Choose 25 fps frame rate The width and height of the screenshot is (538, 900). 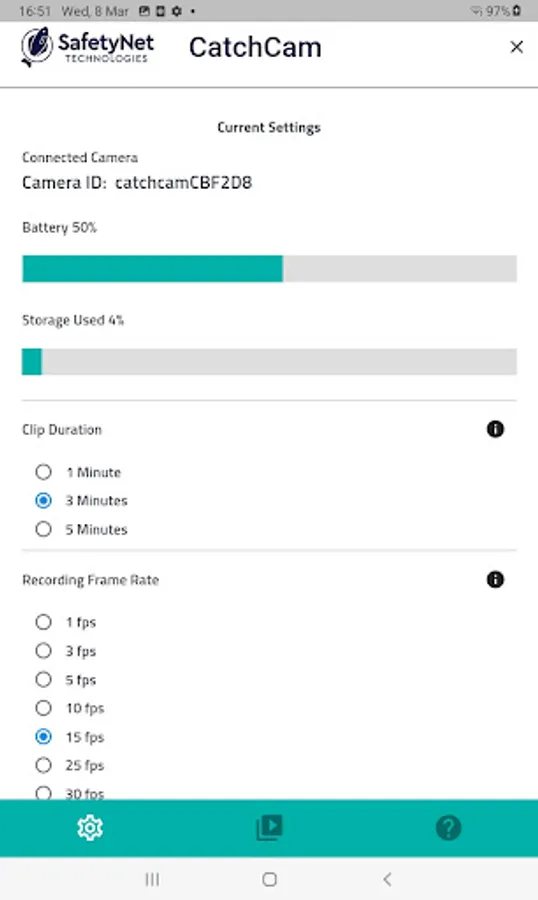click(x=69, y=765)
